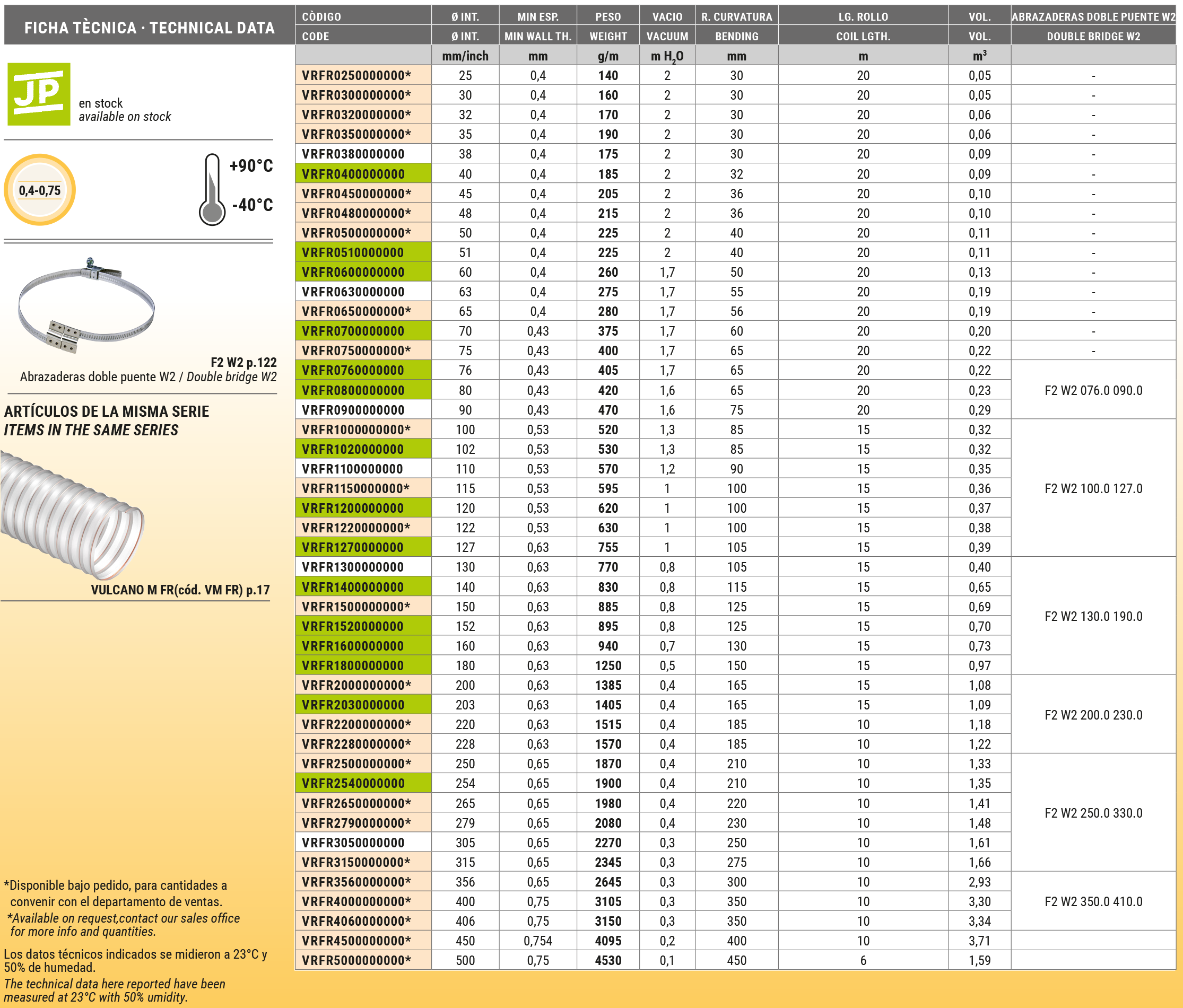Click the +90°C temperature label
The width and height of the screenshot is (1183, 1008).
251,166
